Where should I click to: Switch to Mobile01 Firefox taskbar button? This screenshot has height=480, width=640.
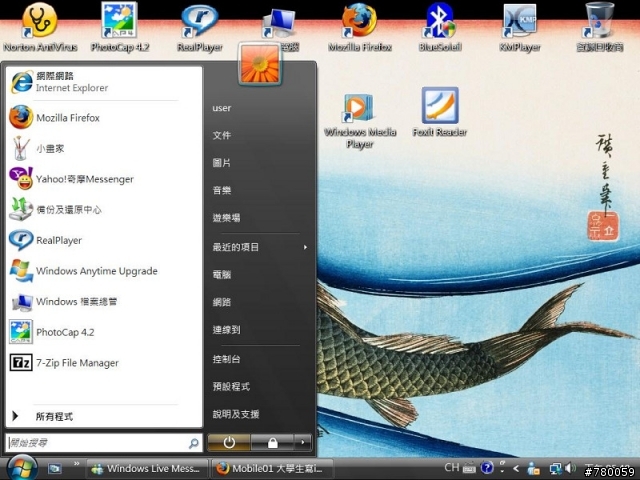(272, 469)
